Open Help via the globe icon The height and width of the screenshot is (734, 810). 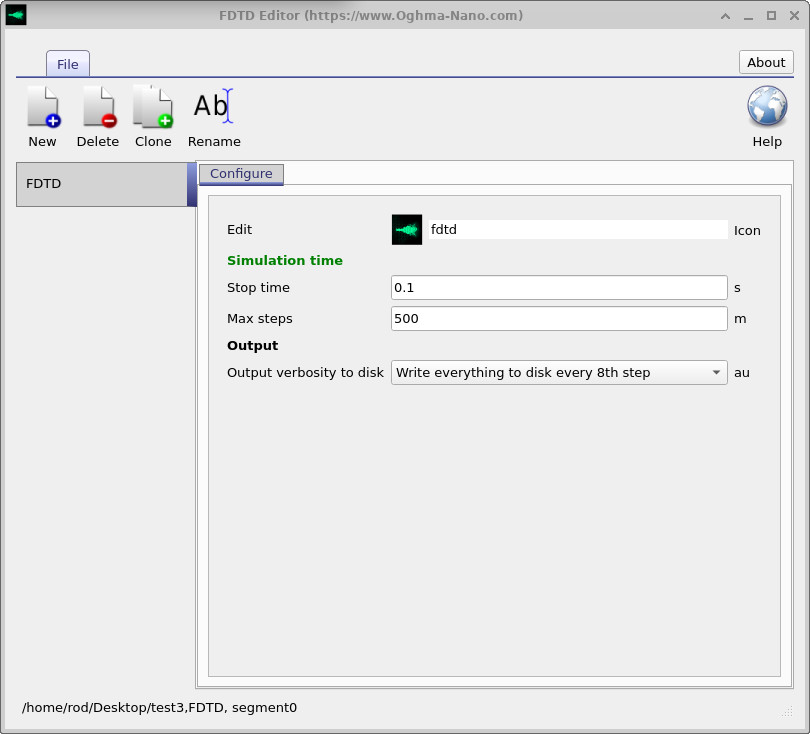click(x=766, y=104)
